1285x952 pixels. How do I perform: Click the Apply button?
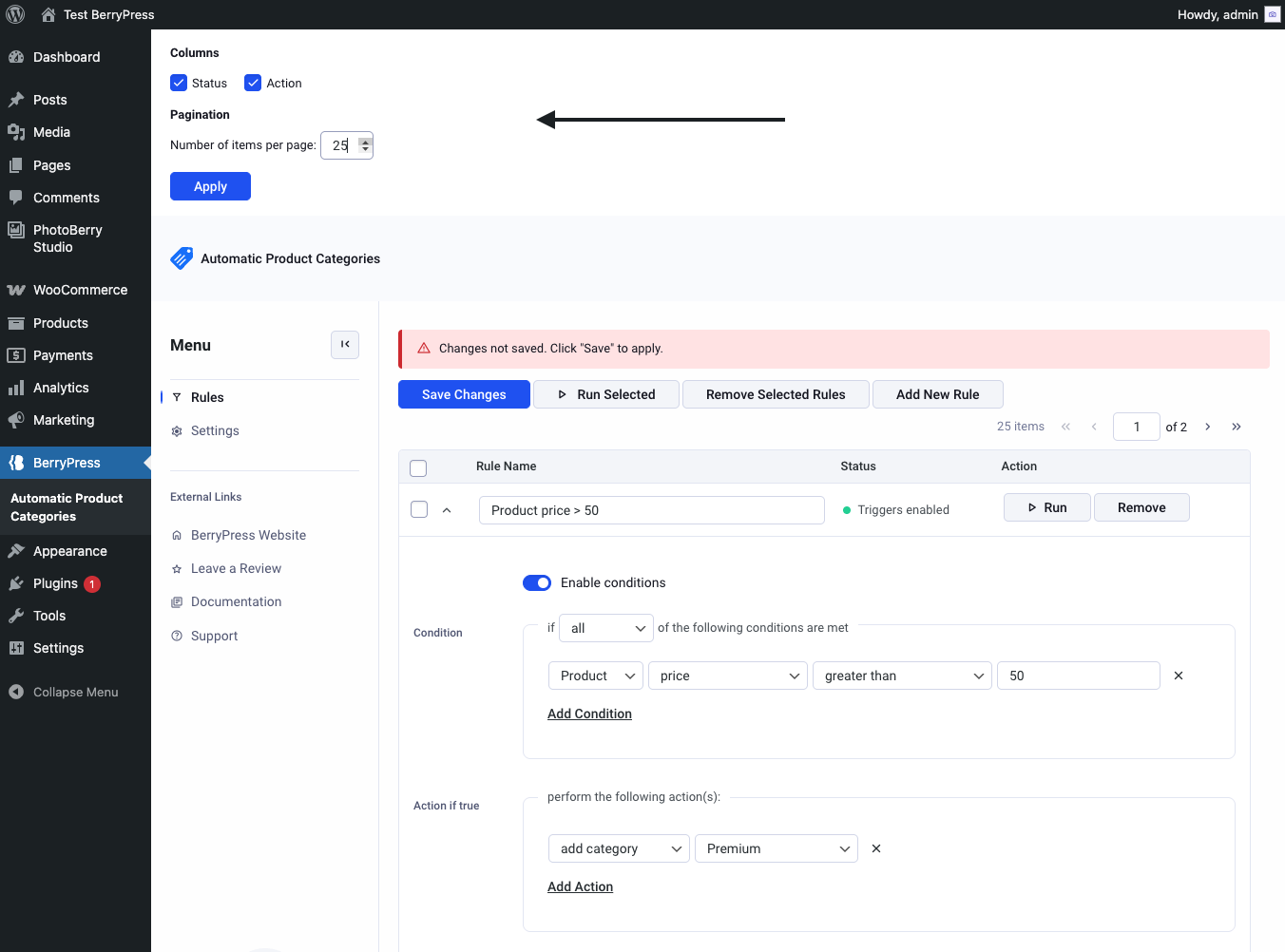coord(210,186)
